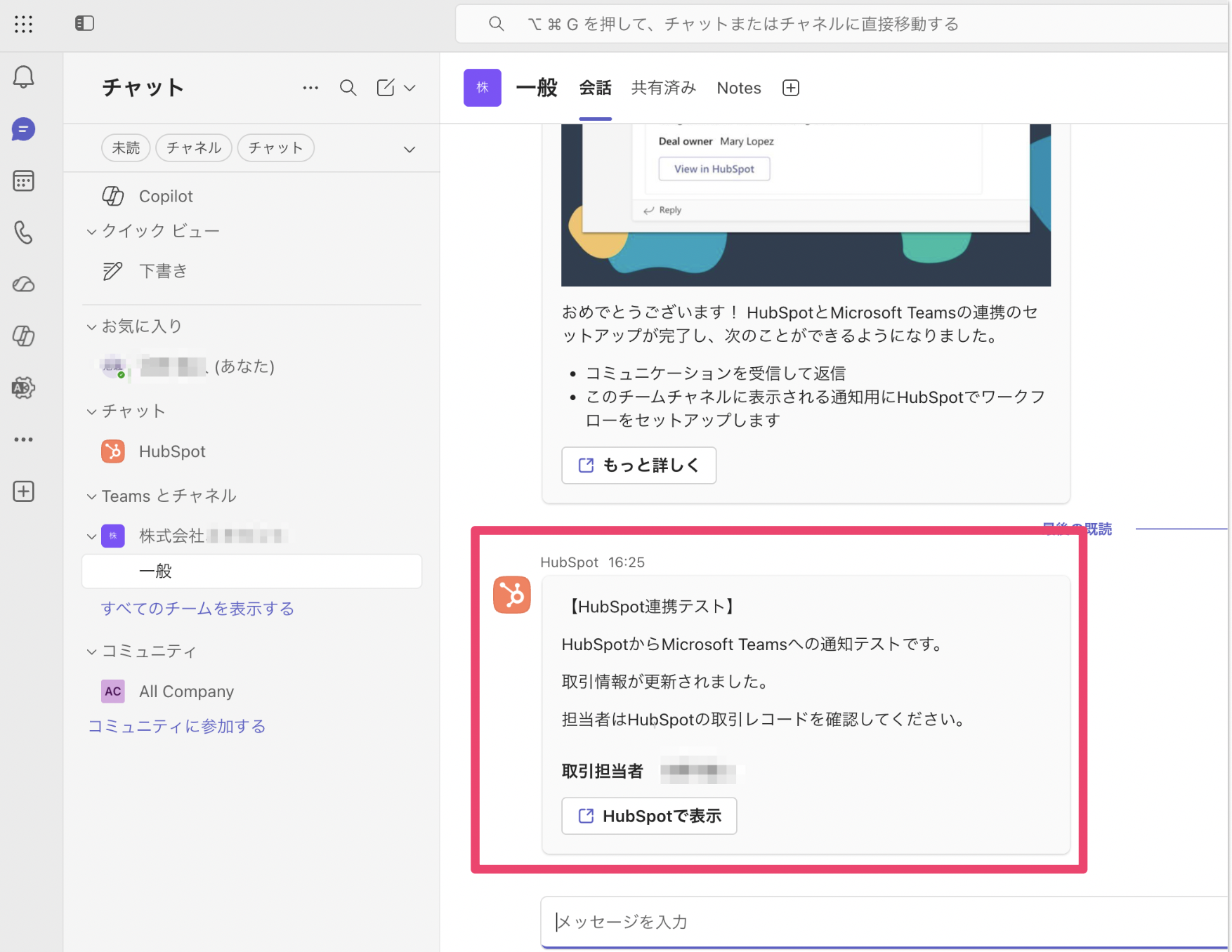Click the 一般 channel title in header
This screenshot has height=952, width=1232.
[x=537, y=88]
